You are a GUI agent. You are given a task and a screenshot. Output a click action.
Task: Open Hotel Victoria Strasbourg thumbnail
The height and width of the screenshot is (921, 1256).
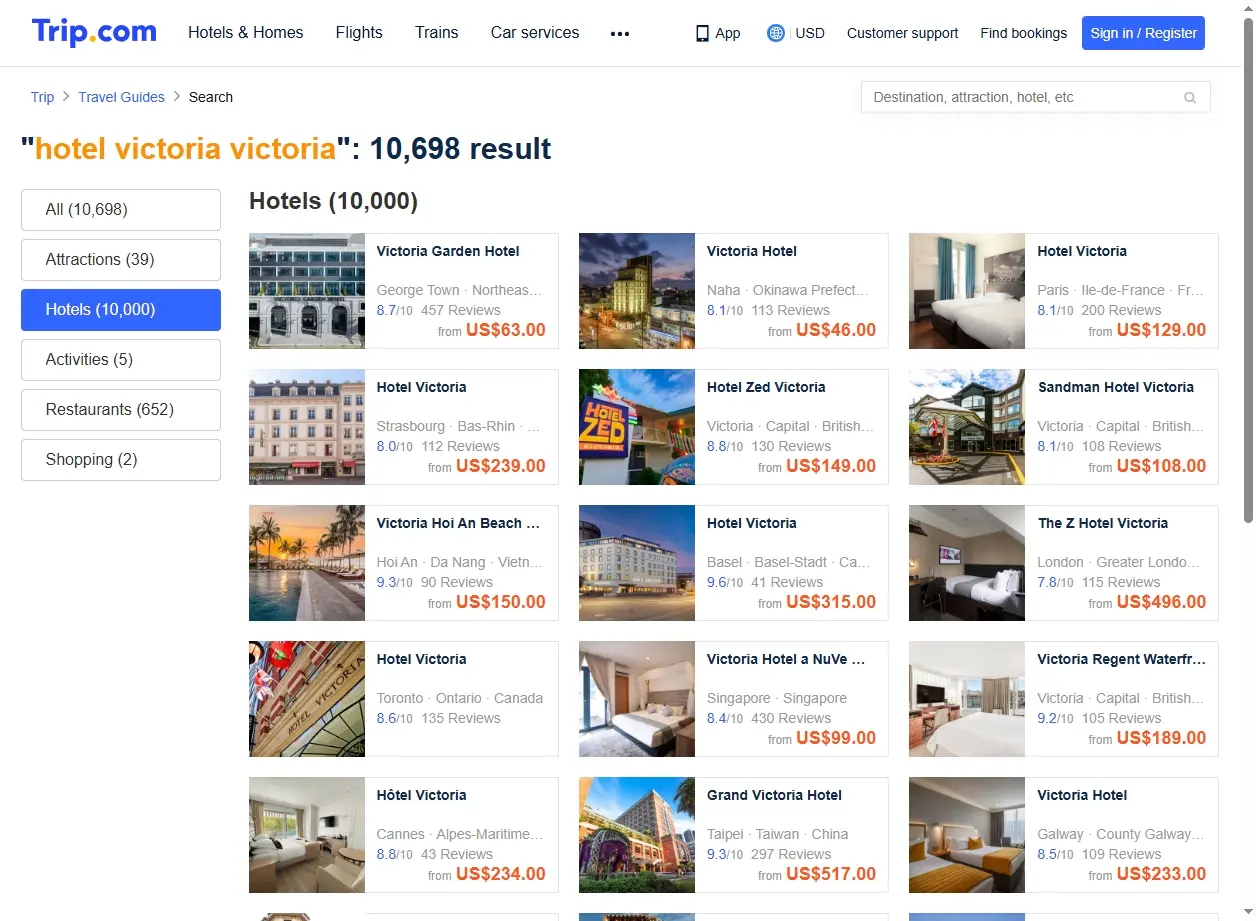click(307, 427)
